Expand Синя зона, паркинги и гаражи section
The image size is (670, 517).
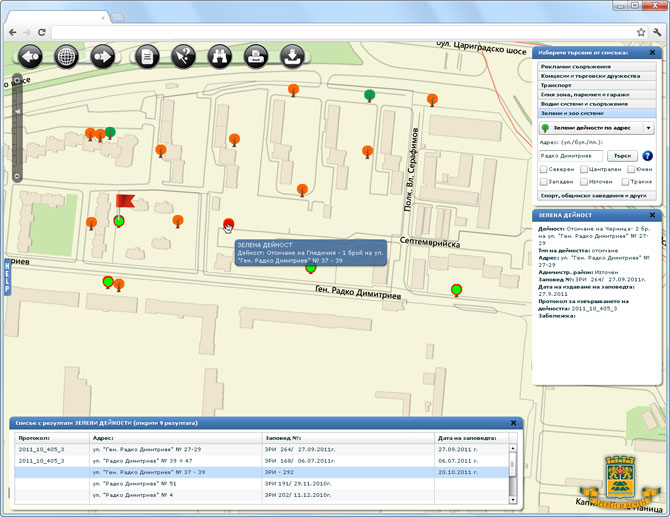[597, 95]
